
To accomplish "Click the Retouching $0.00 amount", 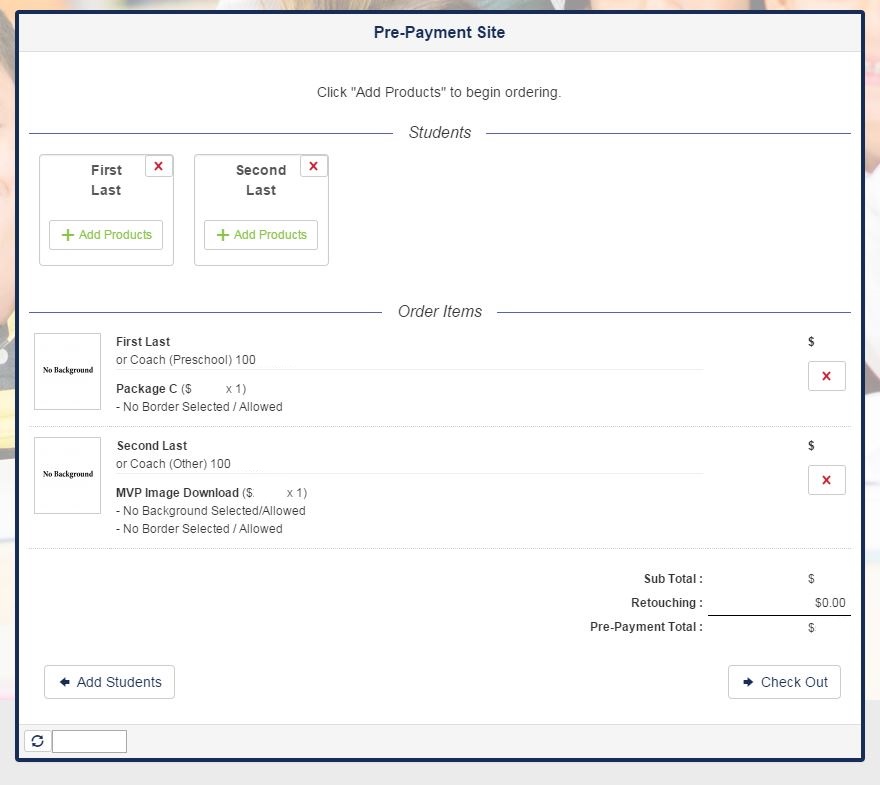I will 829,603.
